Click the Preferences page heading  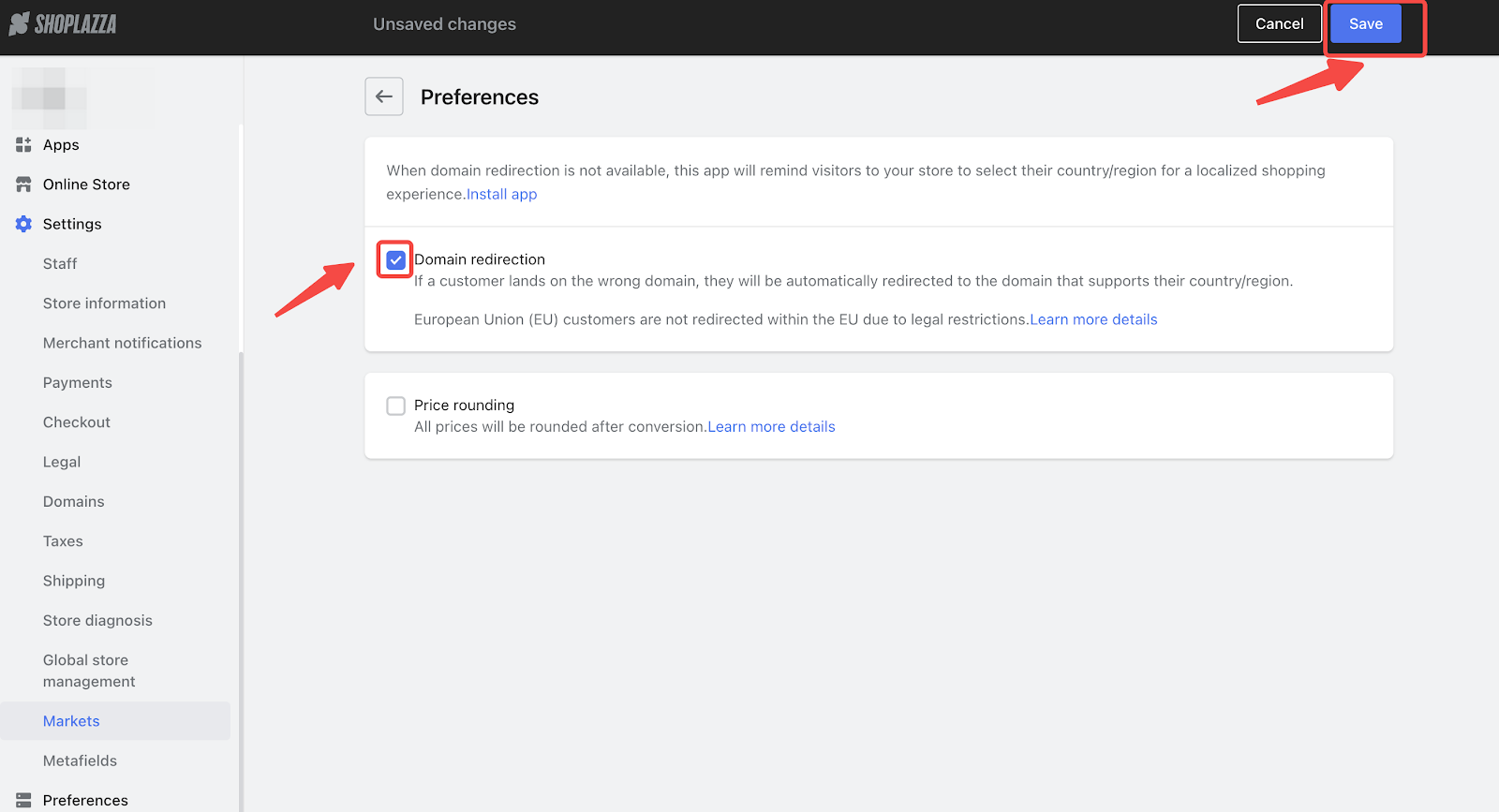[x=480, y=97]
